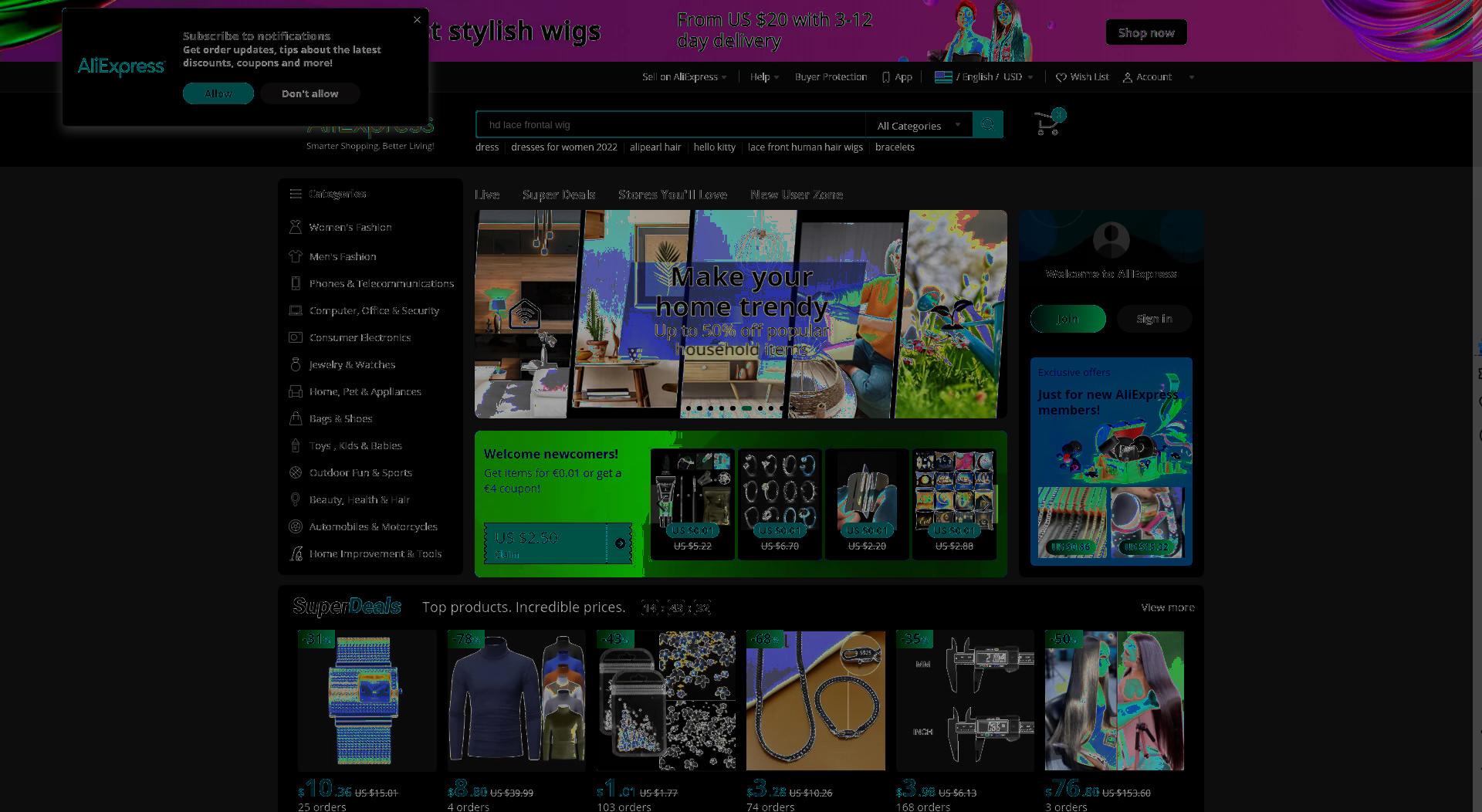Click 'bracelets' search suggestion

pos(895,147)
